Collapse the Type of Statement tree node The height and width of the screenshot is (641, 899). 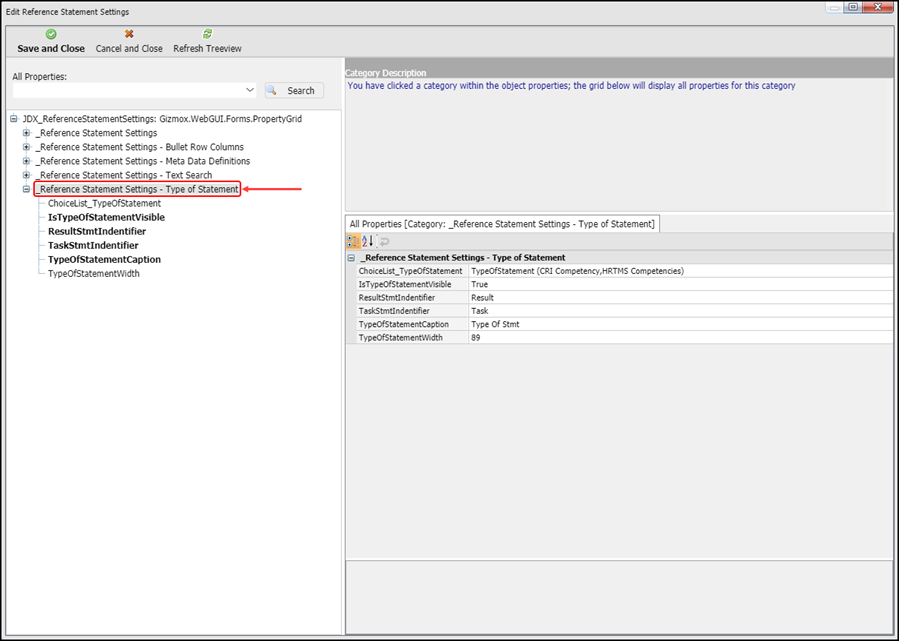point(27,189)
